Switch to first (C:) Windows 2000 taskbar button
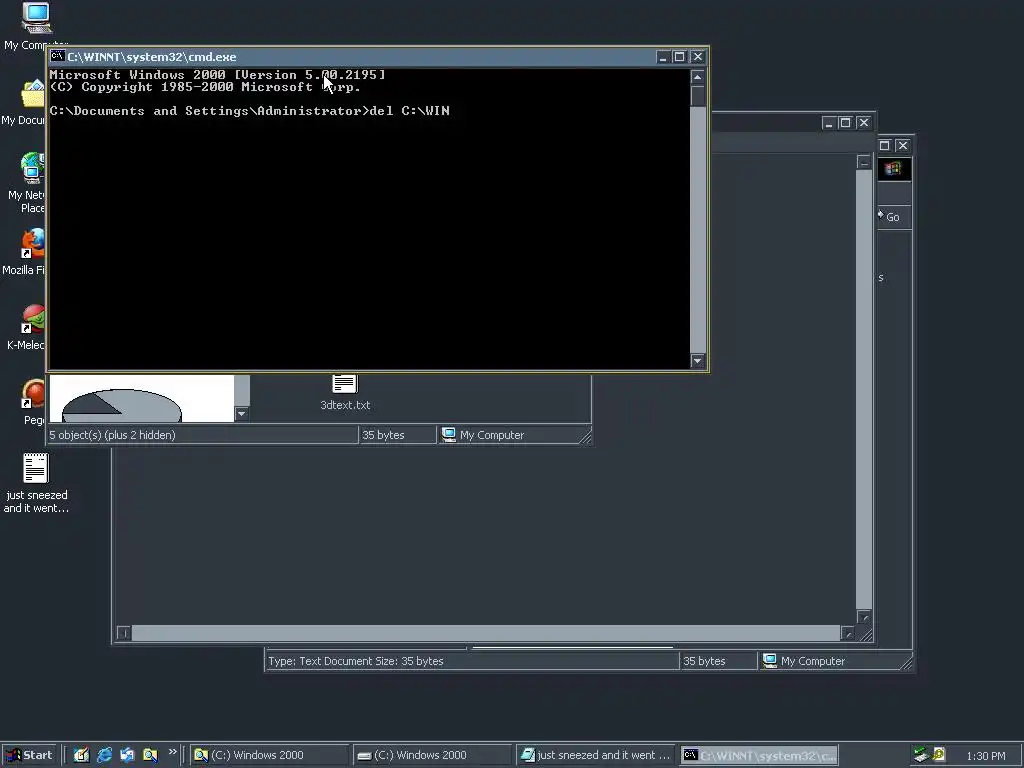1024x768 pixels. point(270,755)
